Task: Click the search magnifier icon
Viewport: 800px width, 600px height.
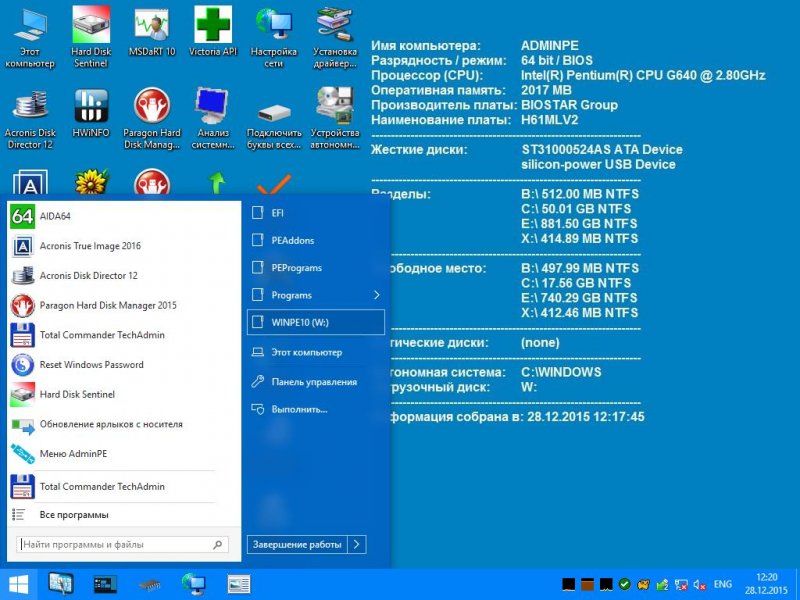Action: pos(217,544)
